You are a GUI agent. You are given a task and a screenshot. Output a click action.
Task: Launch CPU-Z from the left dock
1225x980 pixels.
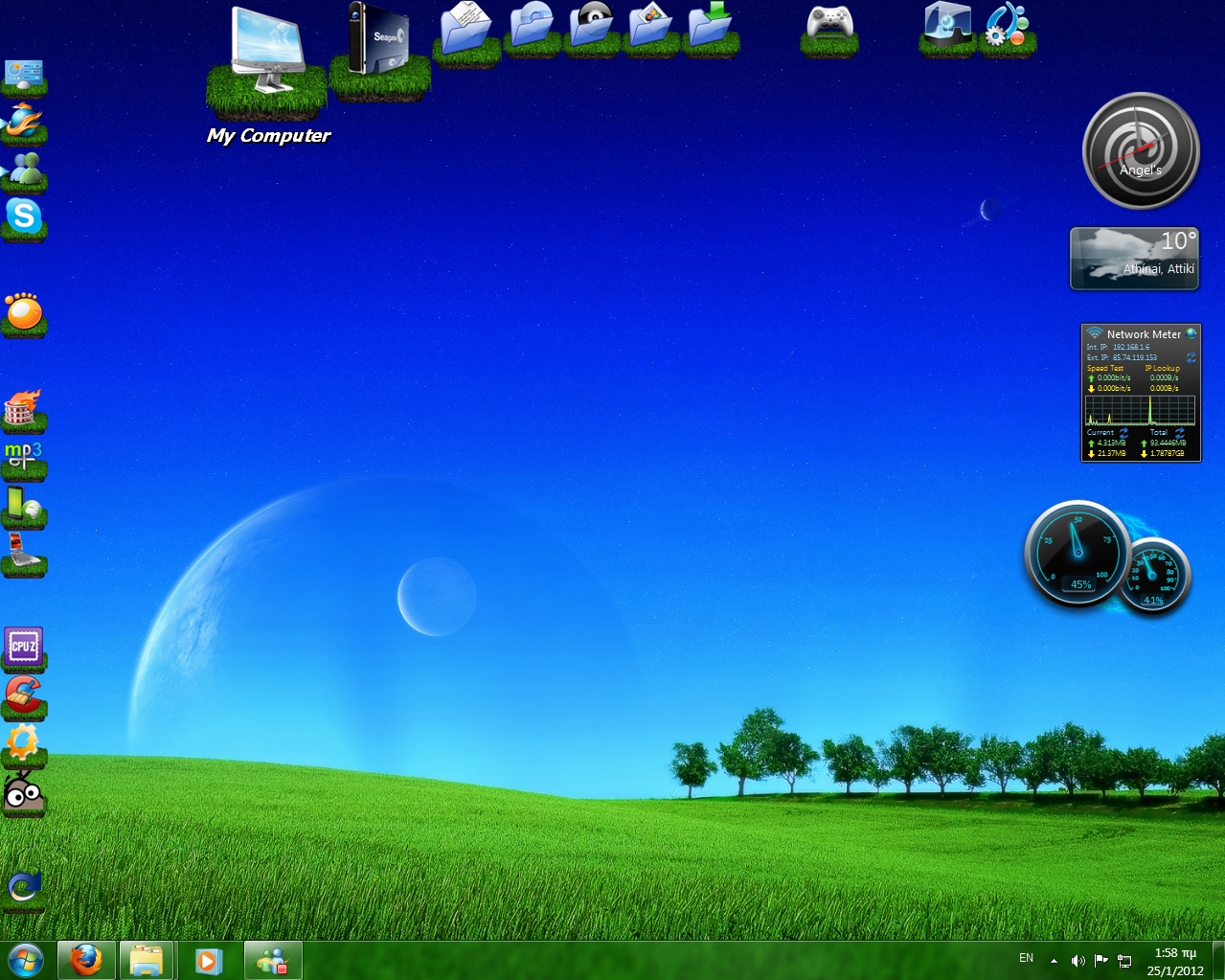tap(24, 648)
